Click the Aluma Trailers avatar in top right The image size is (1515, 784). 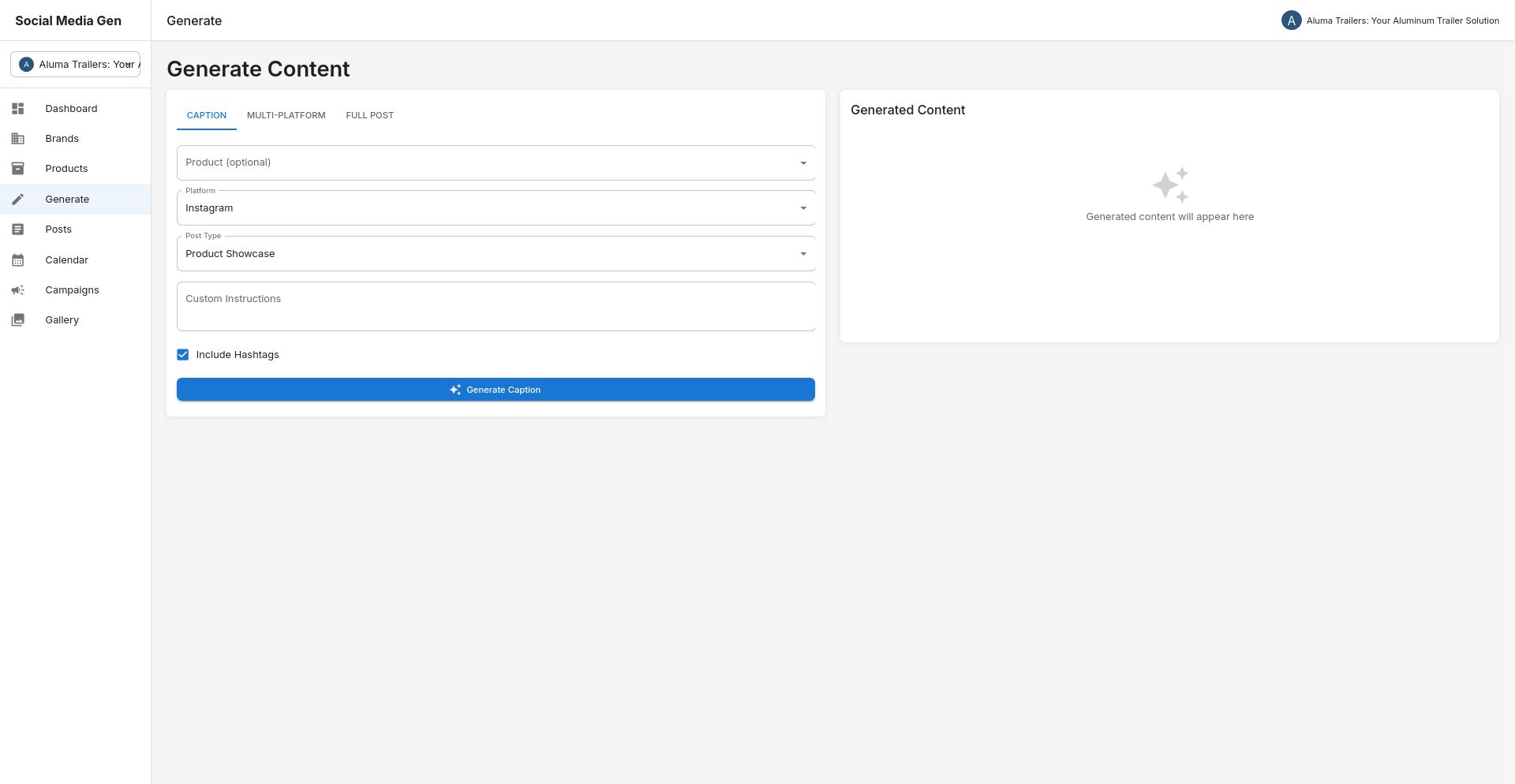coord(1290,21)
